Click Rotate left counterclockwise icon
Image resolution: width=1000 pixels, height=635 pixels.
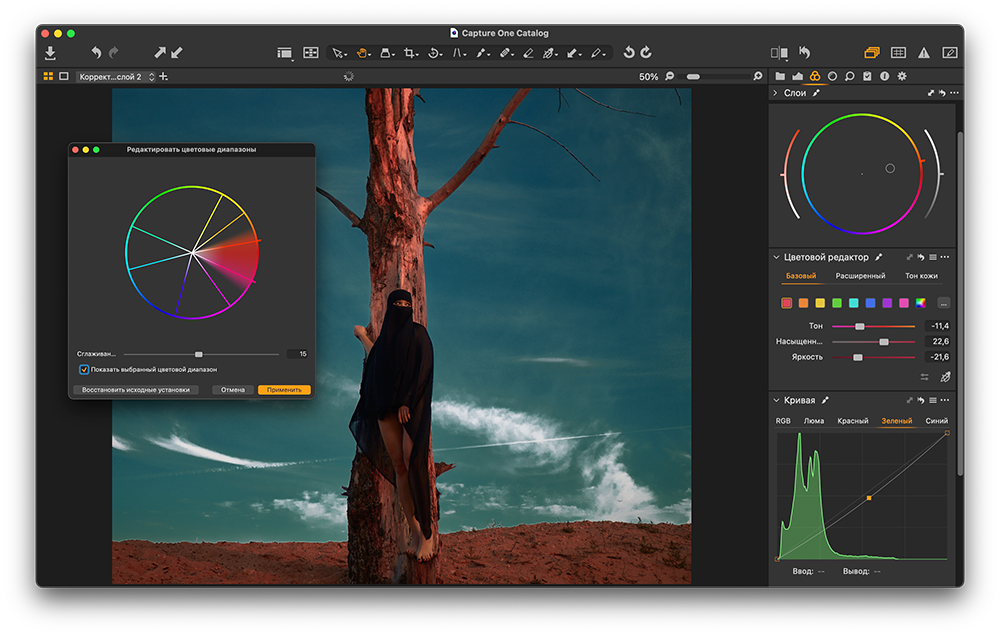[x=629, y=52]
